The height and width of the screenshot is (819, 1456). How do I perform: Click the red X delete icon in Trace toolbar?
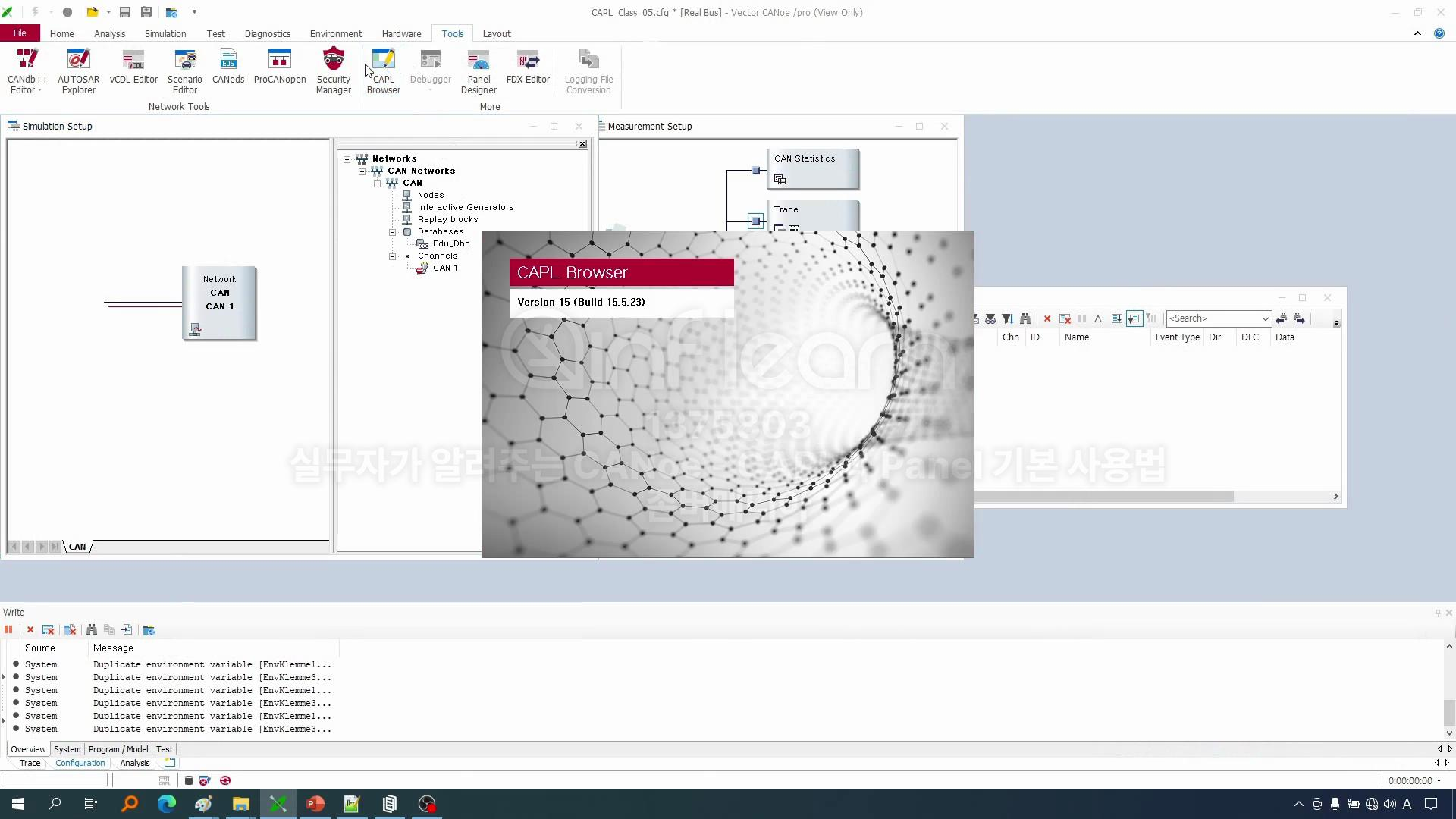click(1047, 318)
